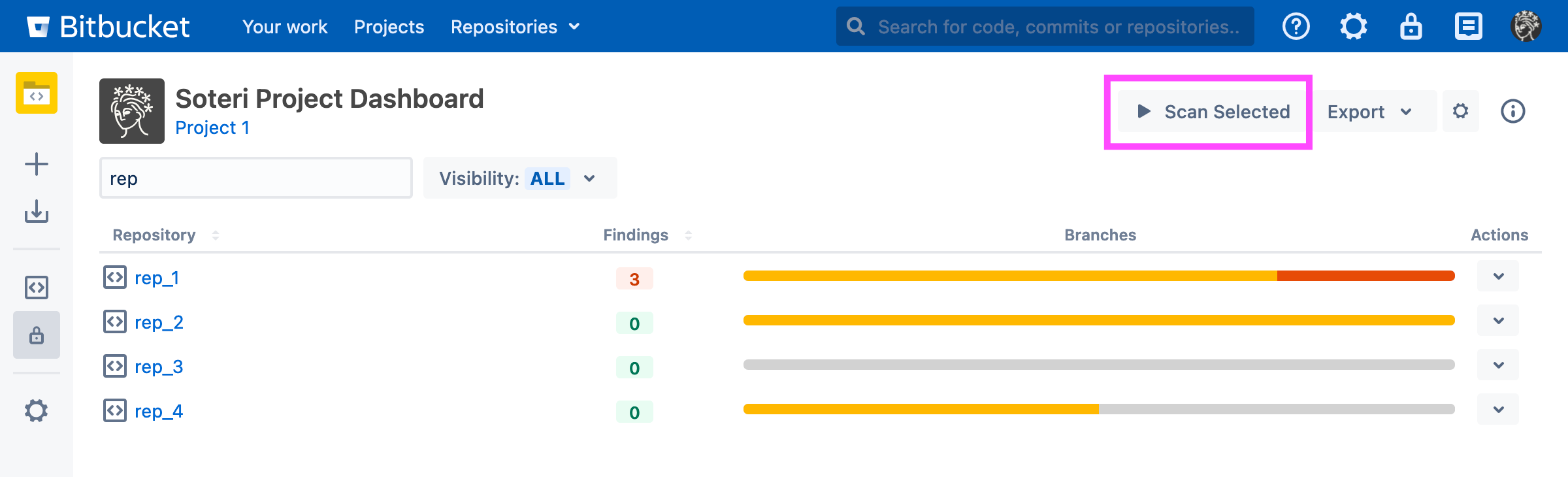Open dashboard settings gear next to Export
The height and width of the screenshot is (477, 1568).
[x=1460, y=112]
